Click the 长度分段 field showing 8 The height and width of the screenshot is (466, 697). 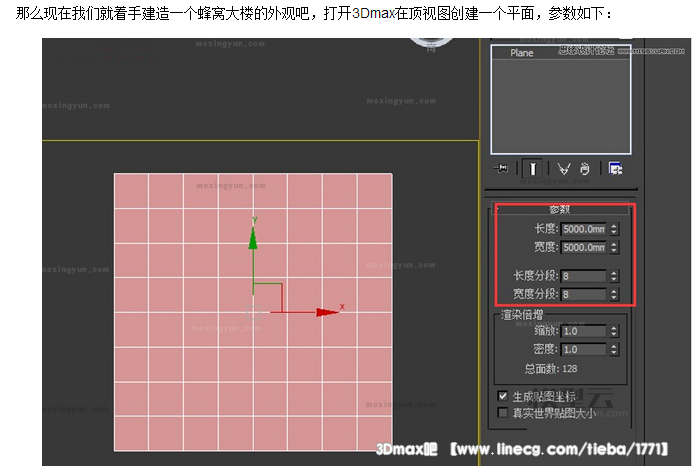pyautogui.click(x=584, y=276)
